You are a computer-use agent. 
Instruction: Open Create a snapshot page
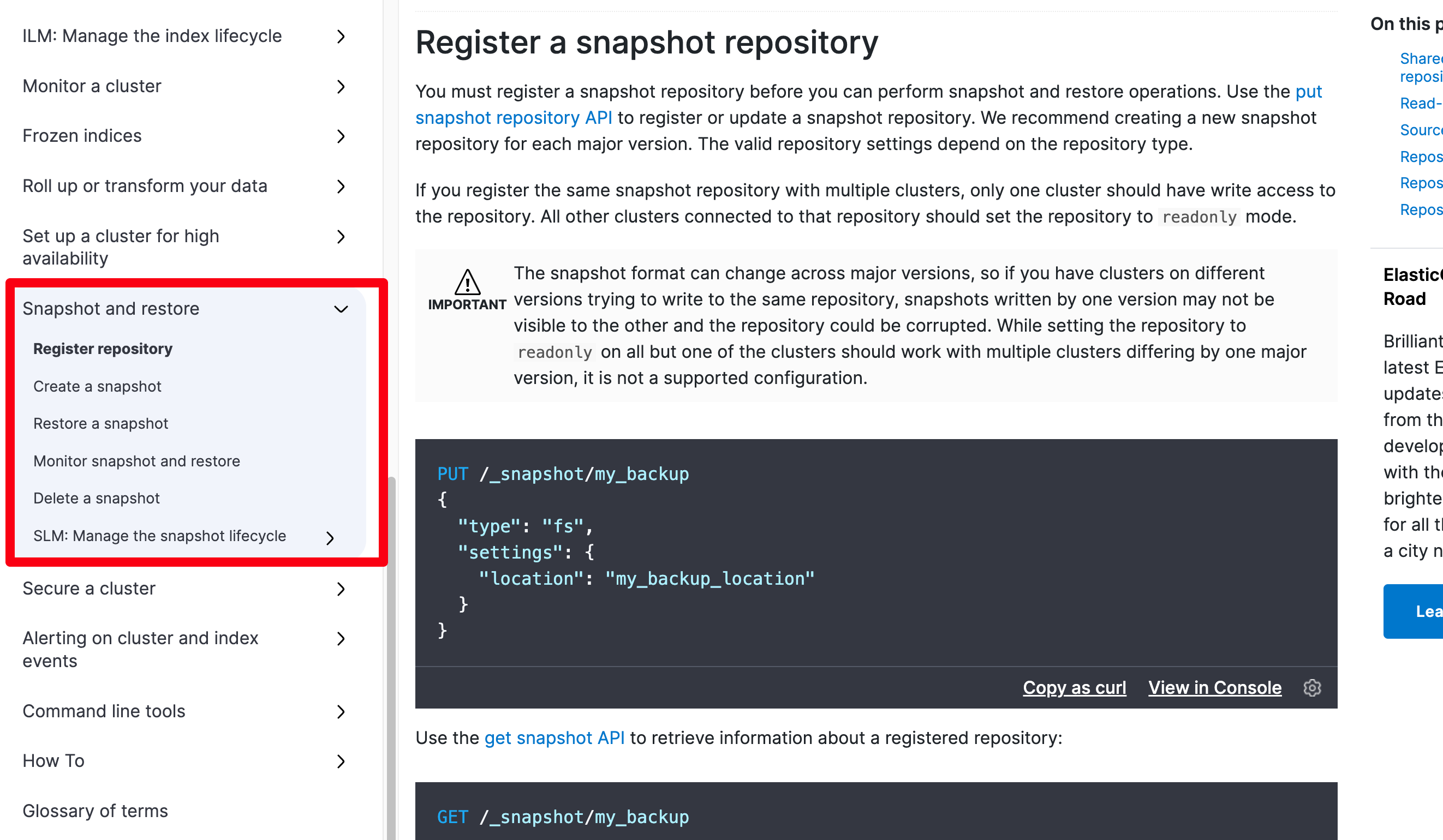(x=97, y=386)
